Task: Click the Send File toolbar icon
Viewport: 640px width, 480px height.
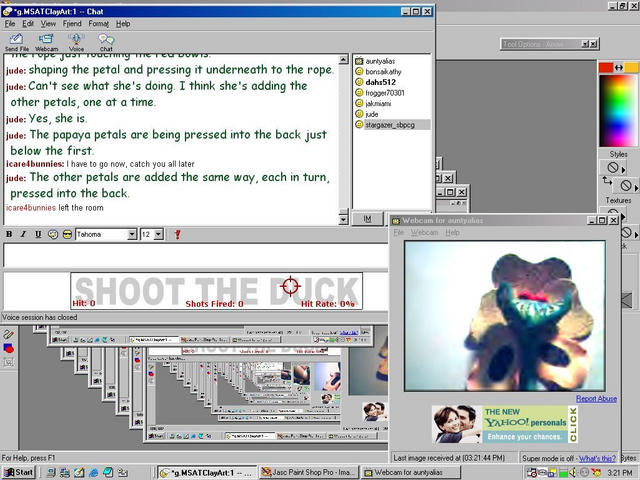Action: point(16,42)
